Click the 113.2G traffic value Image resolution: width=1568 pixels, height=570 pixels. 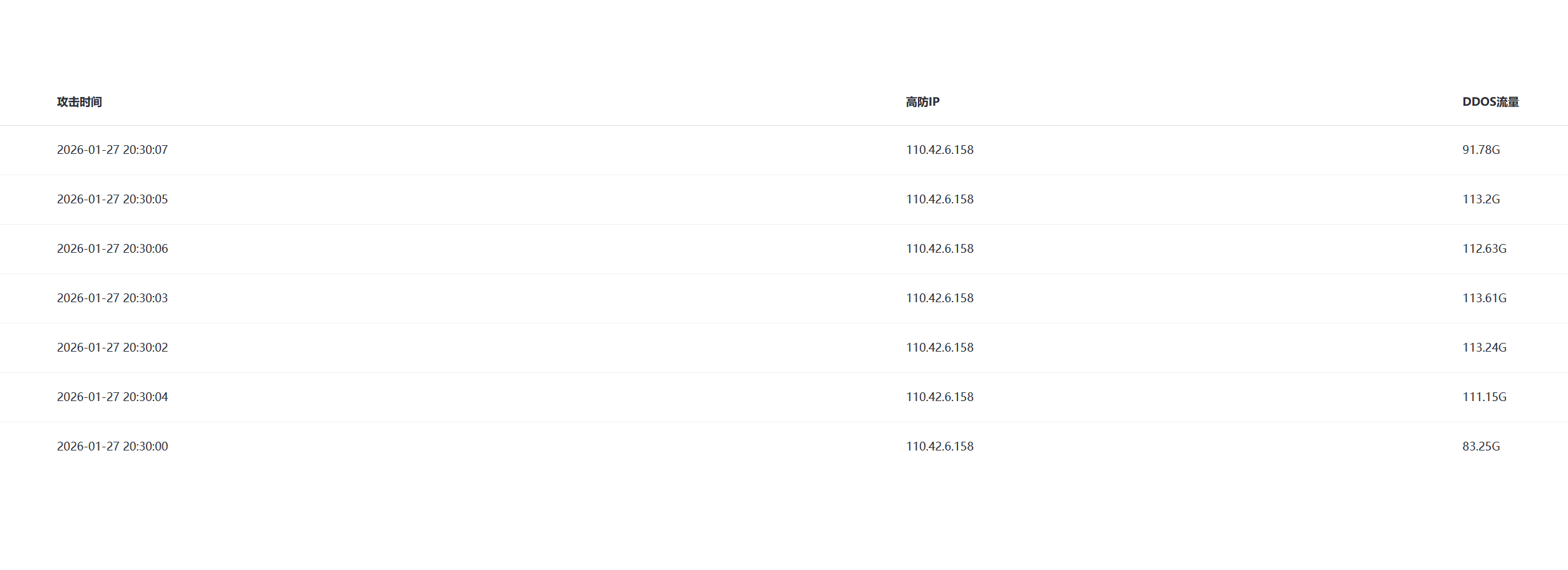pyautogui.click(x=1481, y=200)
